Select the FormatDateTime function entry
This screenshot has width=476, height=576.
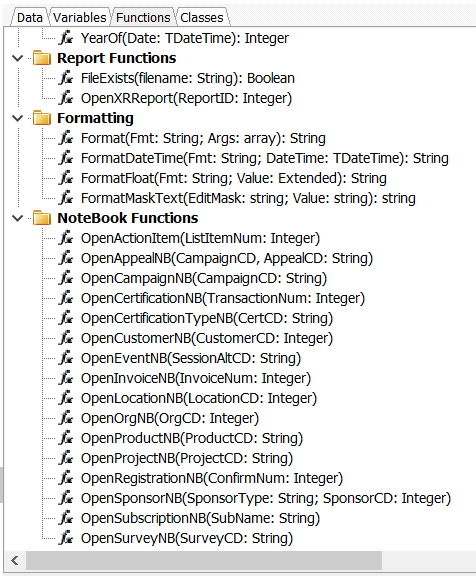coord(265,158)
